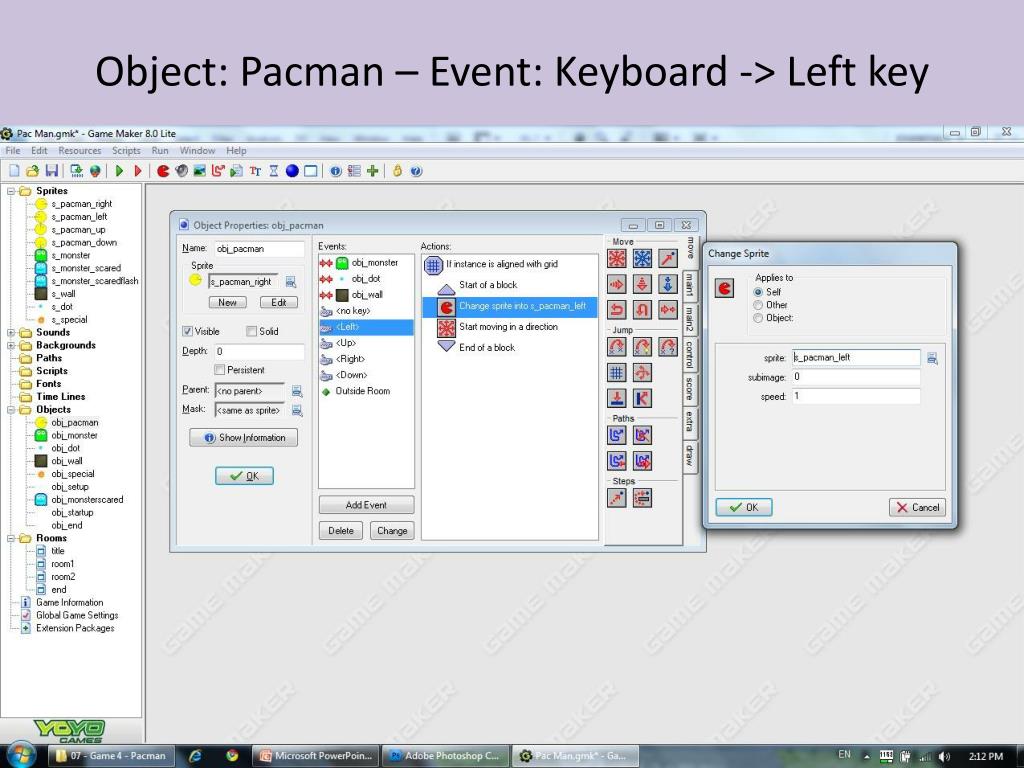1024x768 pixels.
Task: Collapse the Sprites folder in tree
Action: [x=12, y=191]
